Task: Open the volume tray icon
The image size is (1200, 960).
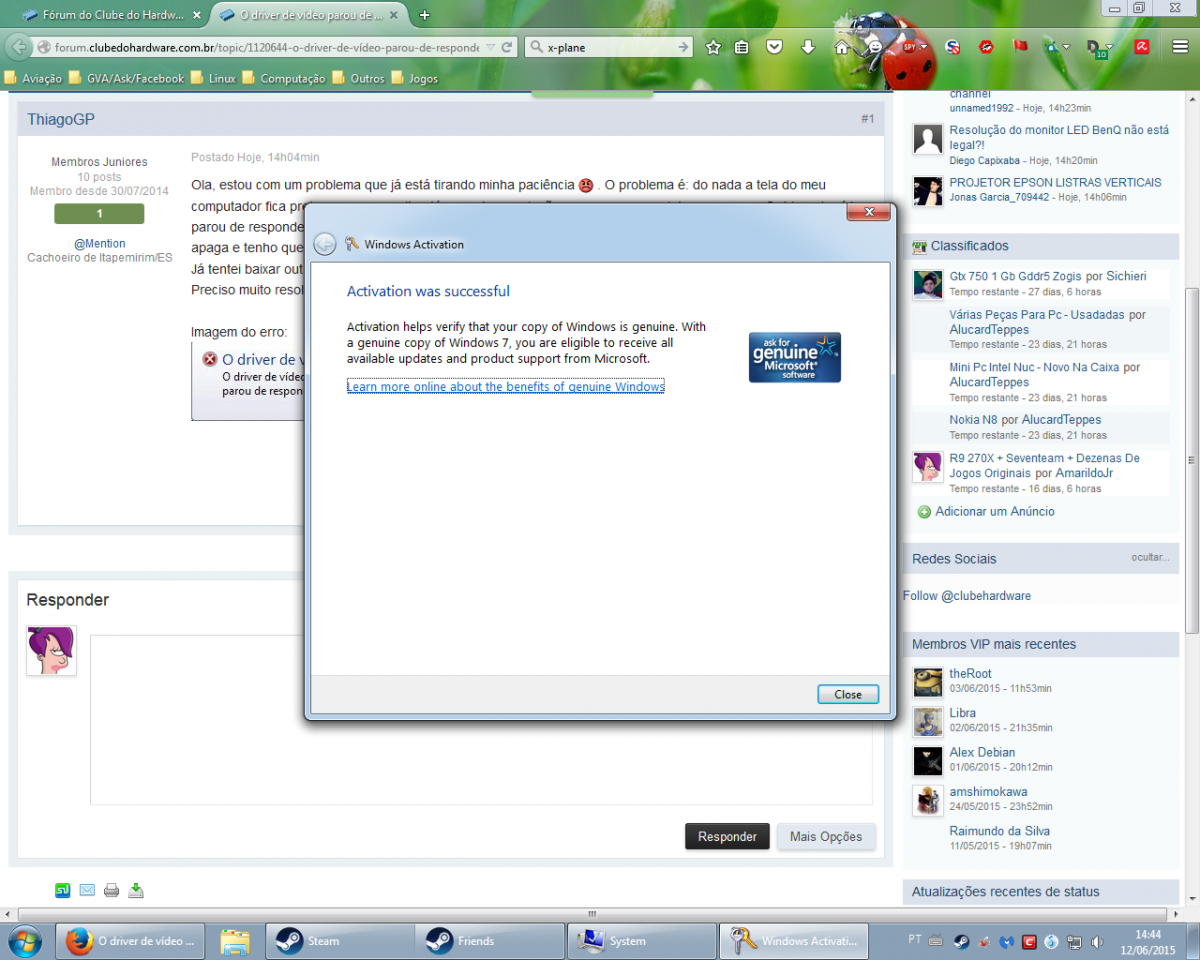Action: click(x=1098, y=941)
